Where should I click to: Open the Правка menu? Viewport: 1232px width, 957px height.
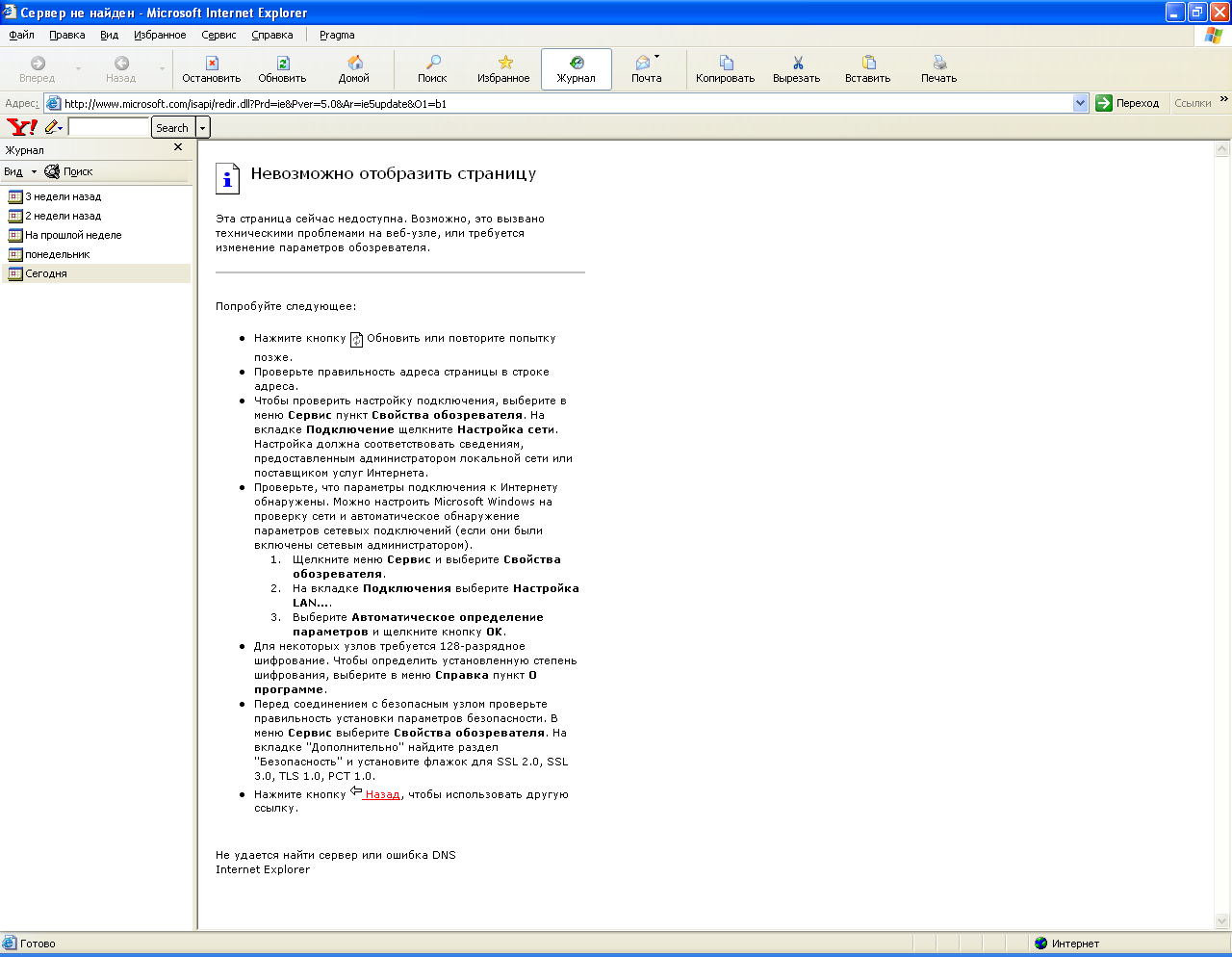[67, 35]
